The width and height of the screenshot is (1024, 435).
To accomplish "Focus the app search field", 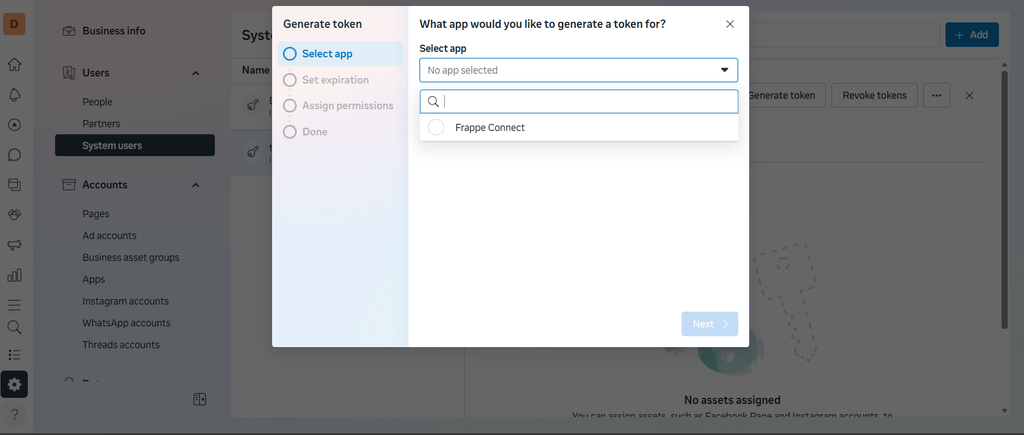I will (579, 101).
